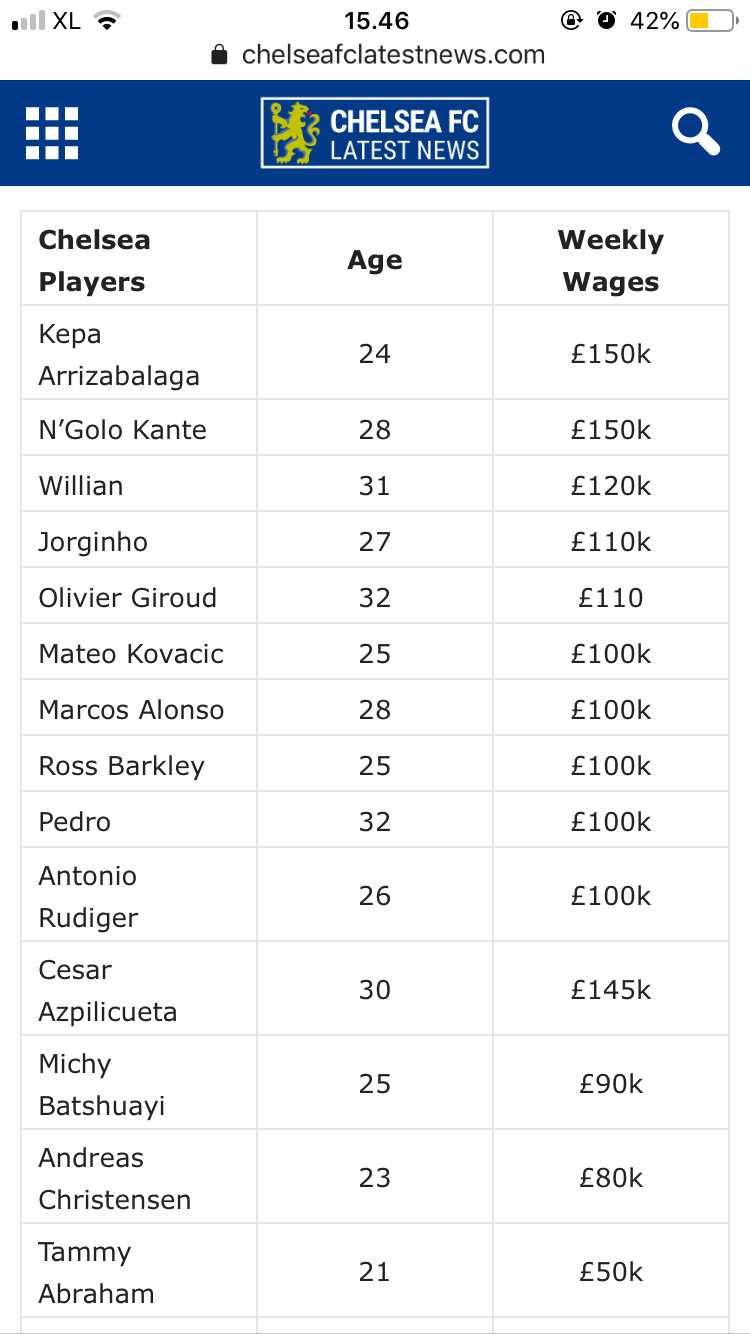Tap the Wi-Fi icon in status bar
The width and height of the screenshot is (750, 1334).
(x=105, y=21)
